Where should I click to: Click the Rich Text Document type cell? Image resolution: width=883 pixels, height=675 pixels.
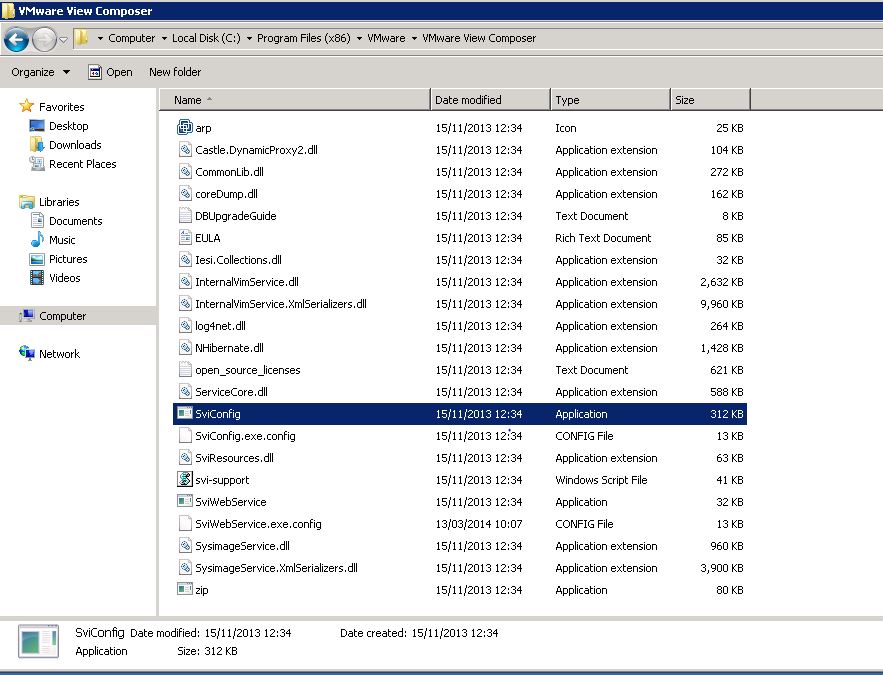pos(603,238)
